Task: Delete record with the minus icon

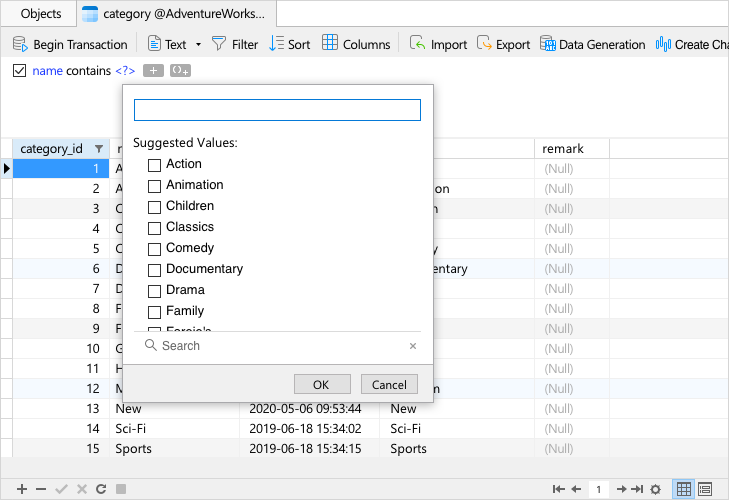Action: tap(41, 489)
